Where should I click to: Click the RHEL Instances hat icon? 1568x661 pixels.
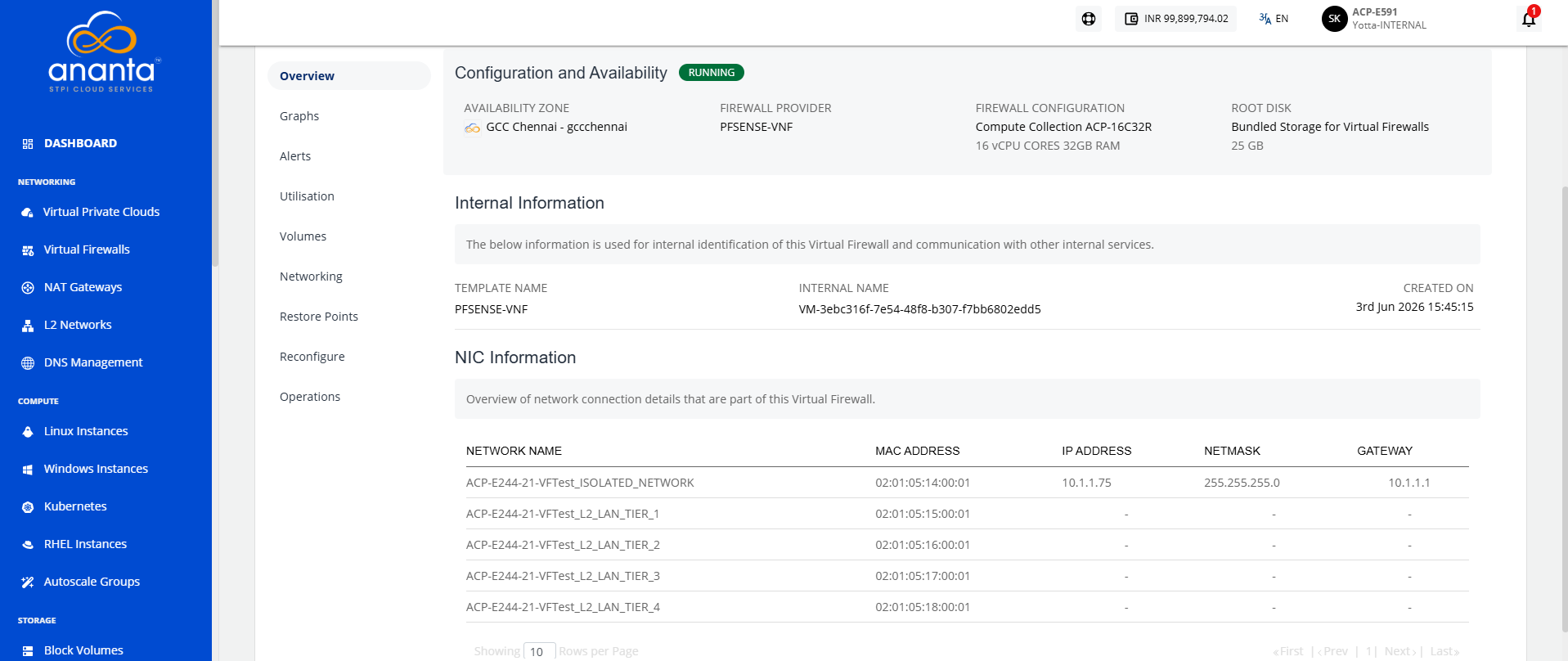28,545
